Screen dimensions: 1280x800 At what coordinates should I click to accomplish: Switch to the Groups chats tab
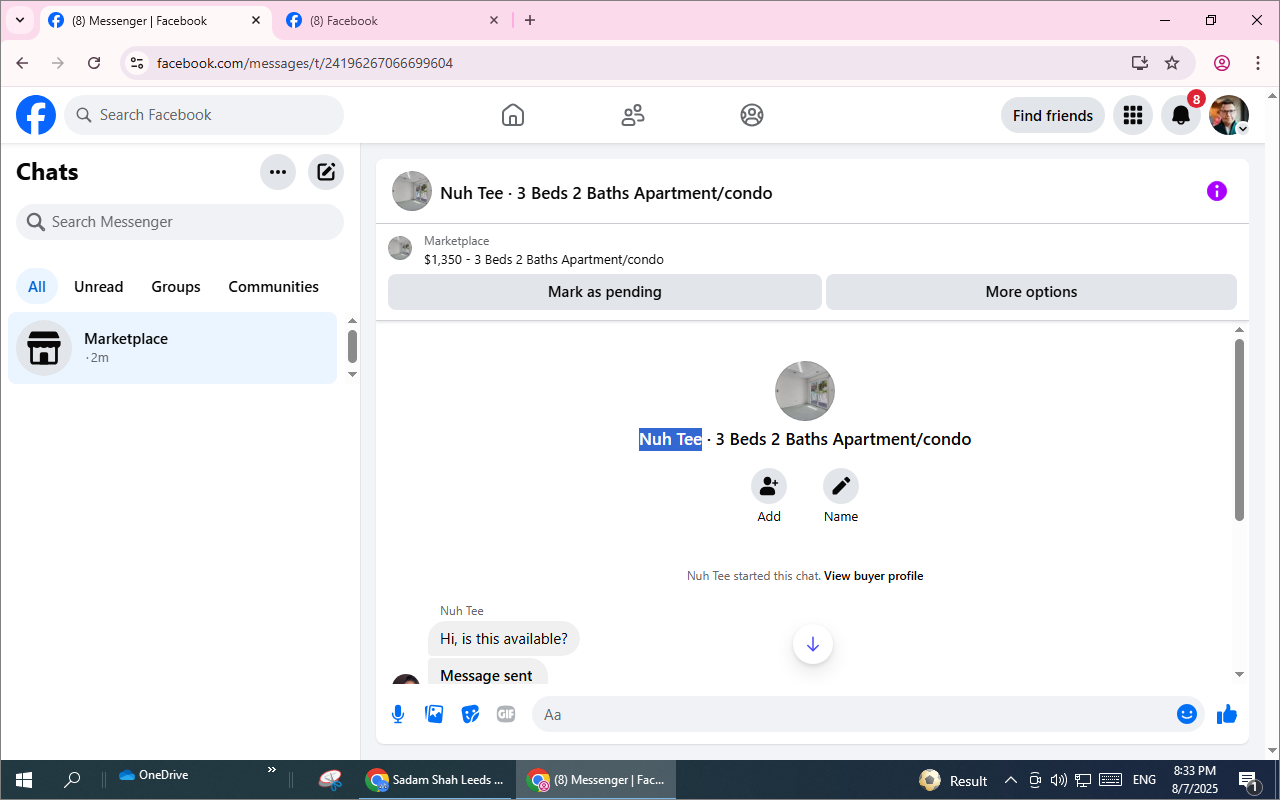[x=176, y=287]
